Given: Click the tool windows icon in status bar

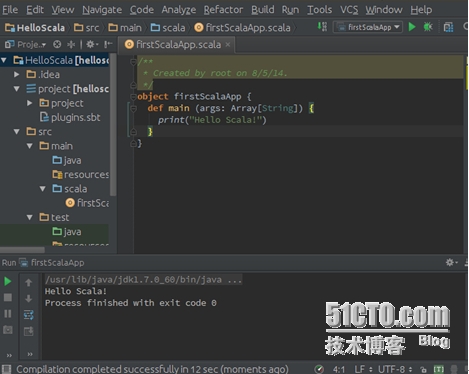Looking at the screenshot, I should point(7,369).
